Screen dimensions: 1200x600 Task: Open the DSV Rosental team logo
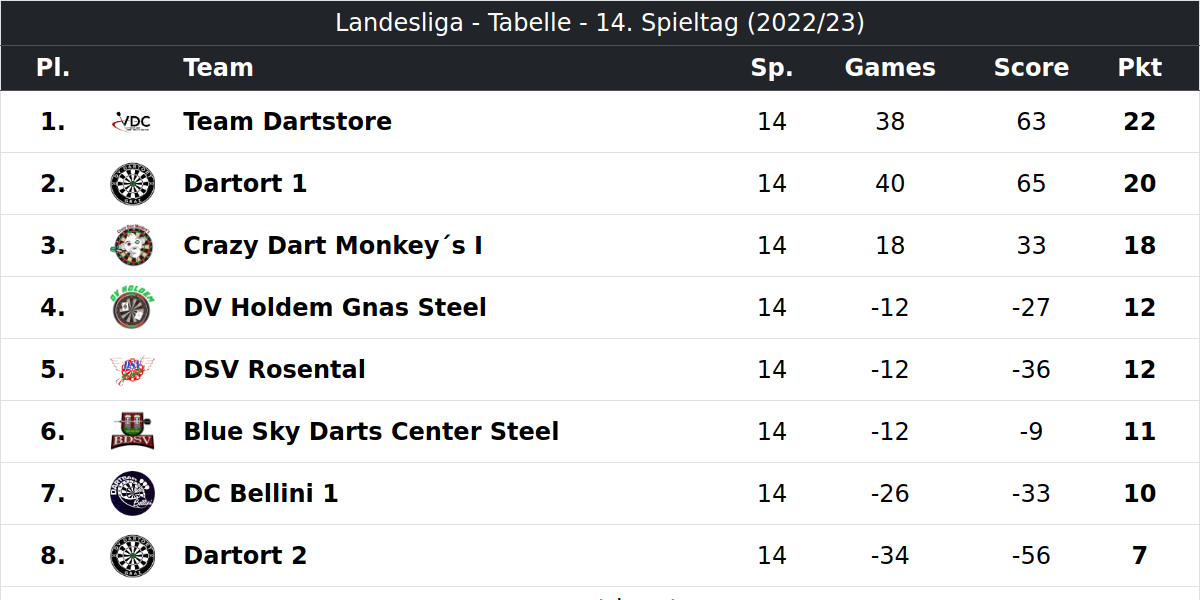pyautogui.click(x=132, y=370)
